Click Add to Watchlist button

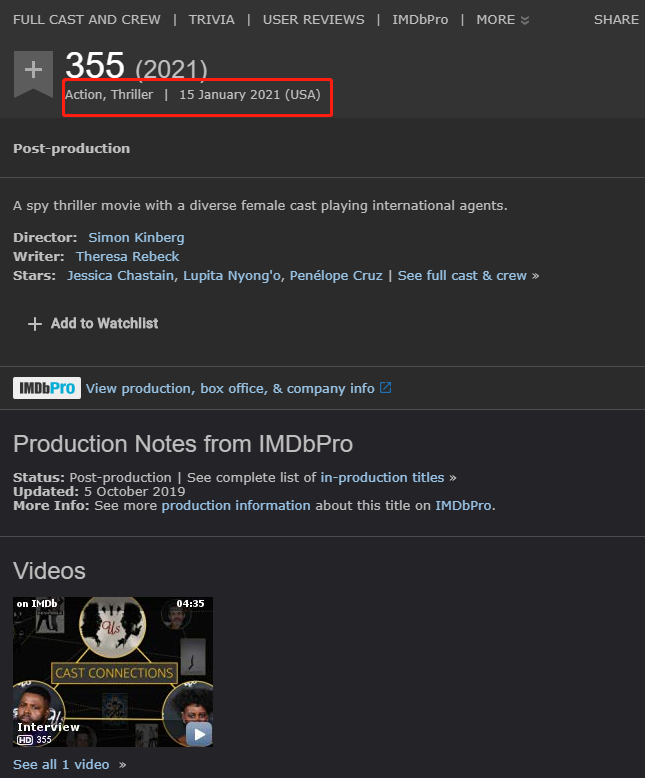coord(93,324)
